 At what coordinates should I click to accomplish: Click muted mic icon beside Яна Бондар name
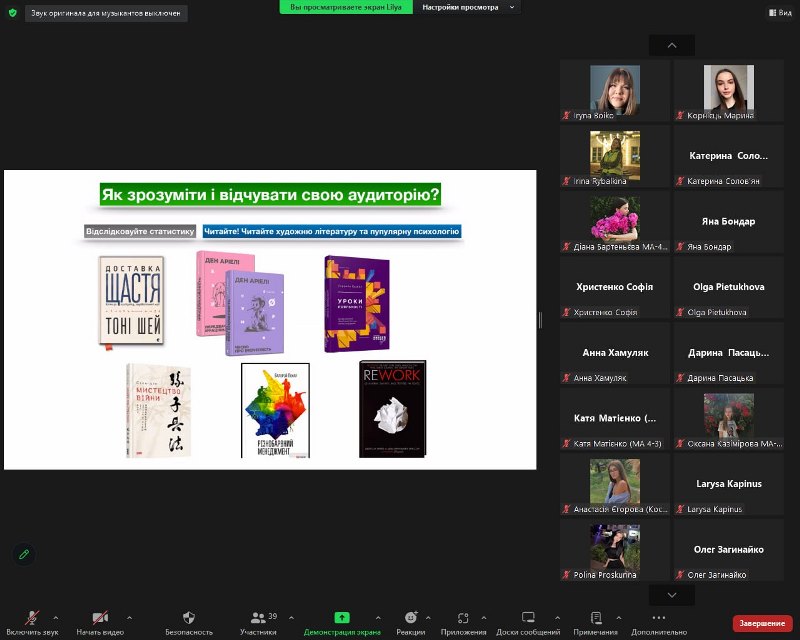click(680, 247)
